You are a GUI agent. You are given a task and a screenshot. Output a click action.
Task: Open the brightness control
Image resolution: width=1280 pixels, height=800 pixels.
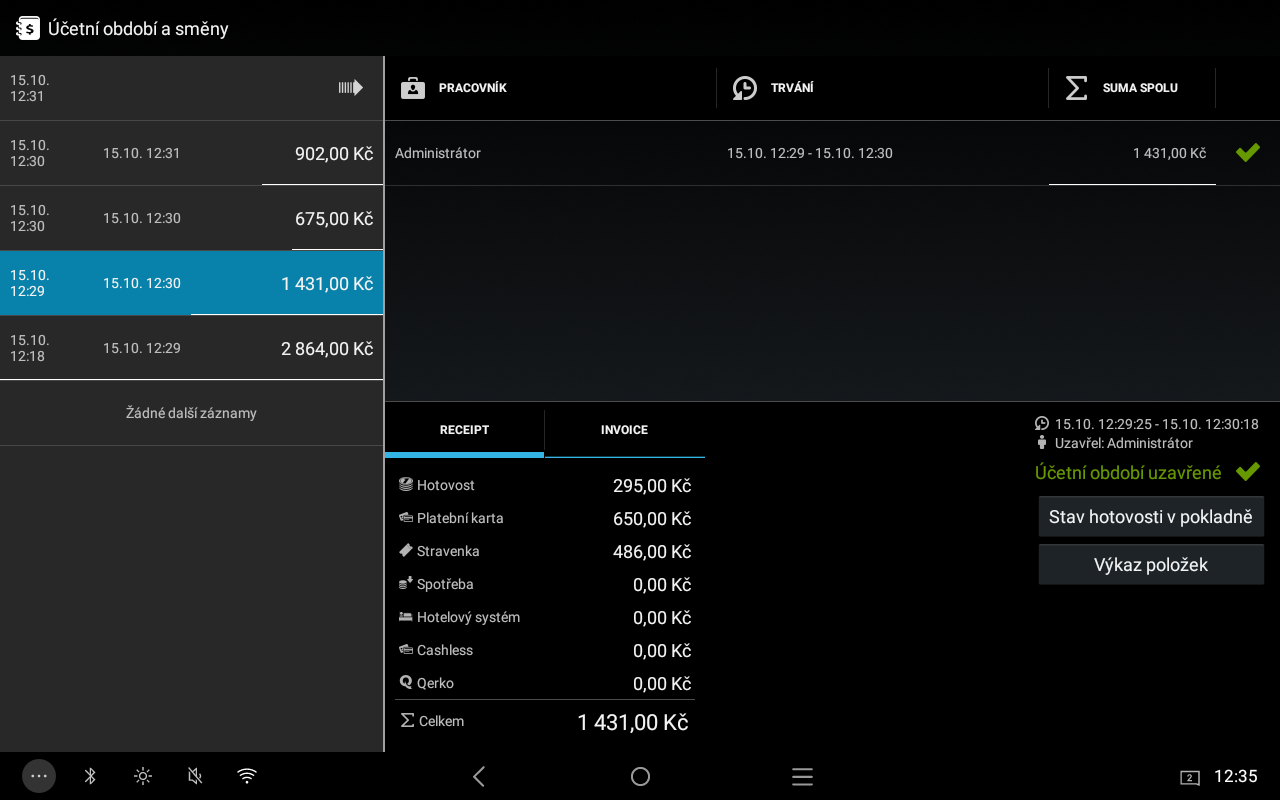143,776
